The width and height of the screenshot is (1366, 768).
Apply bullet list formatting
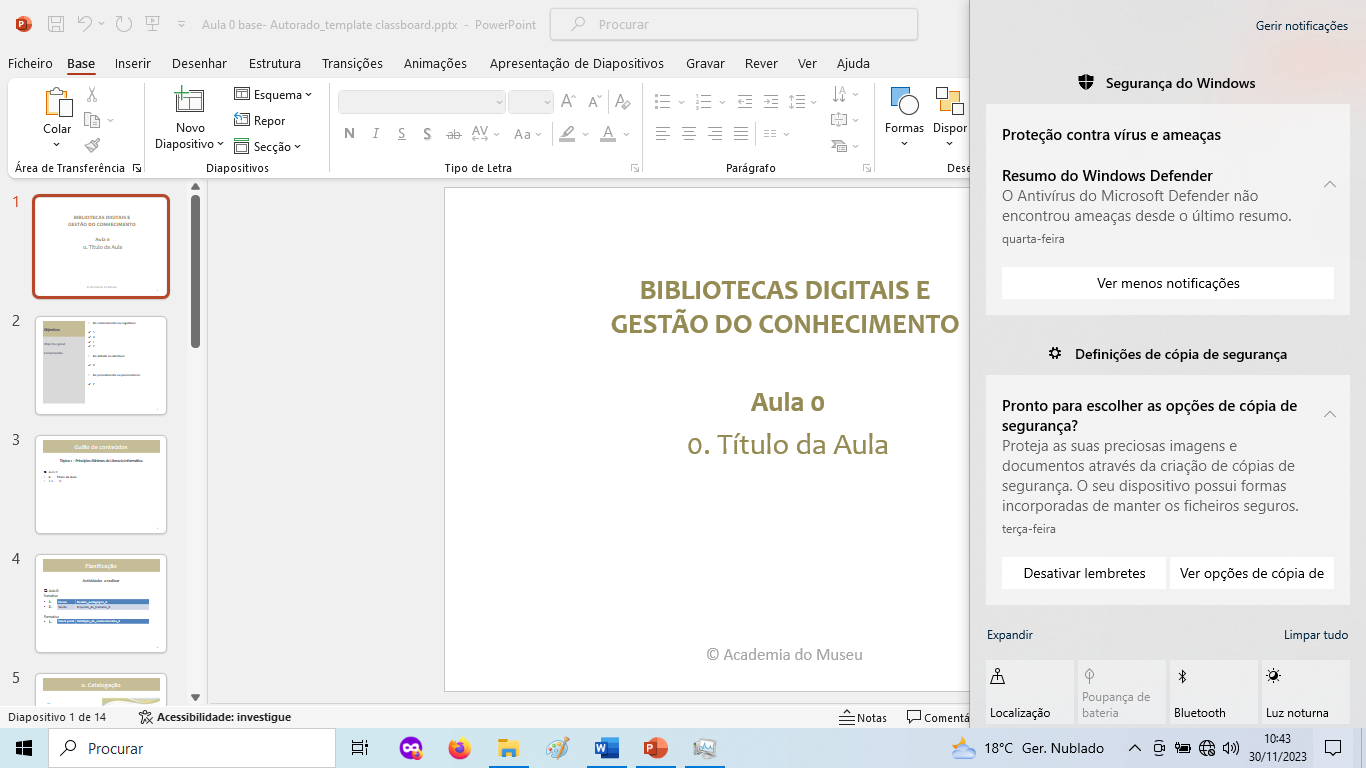[x=662, y=100]
